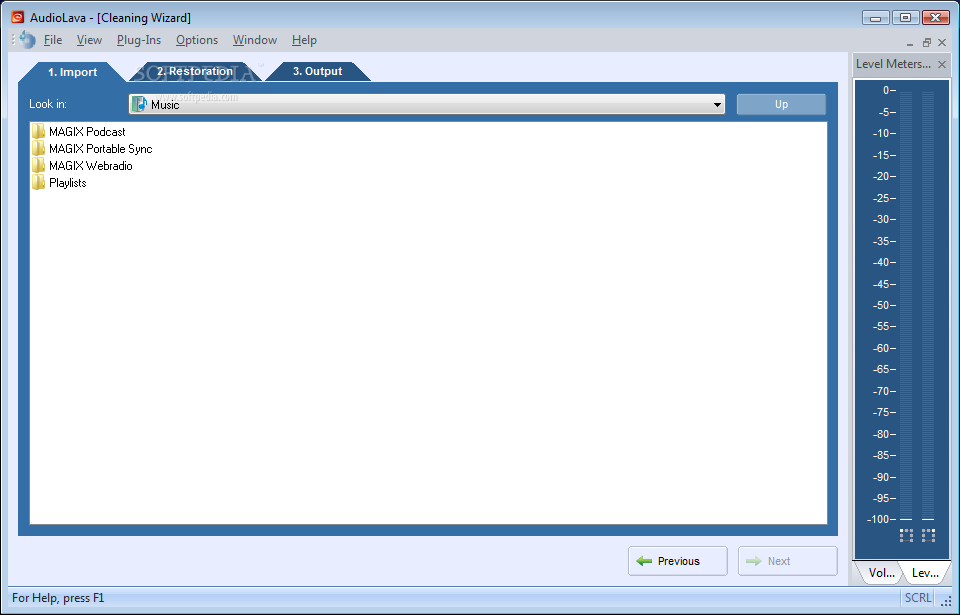Switch to the 2. Restoration tab
The width and height of the screenshot is (960, 615).
195,71
